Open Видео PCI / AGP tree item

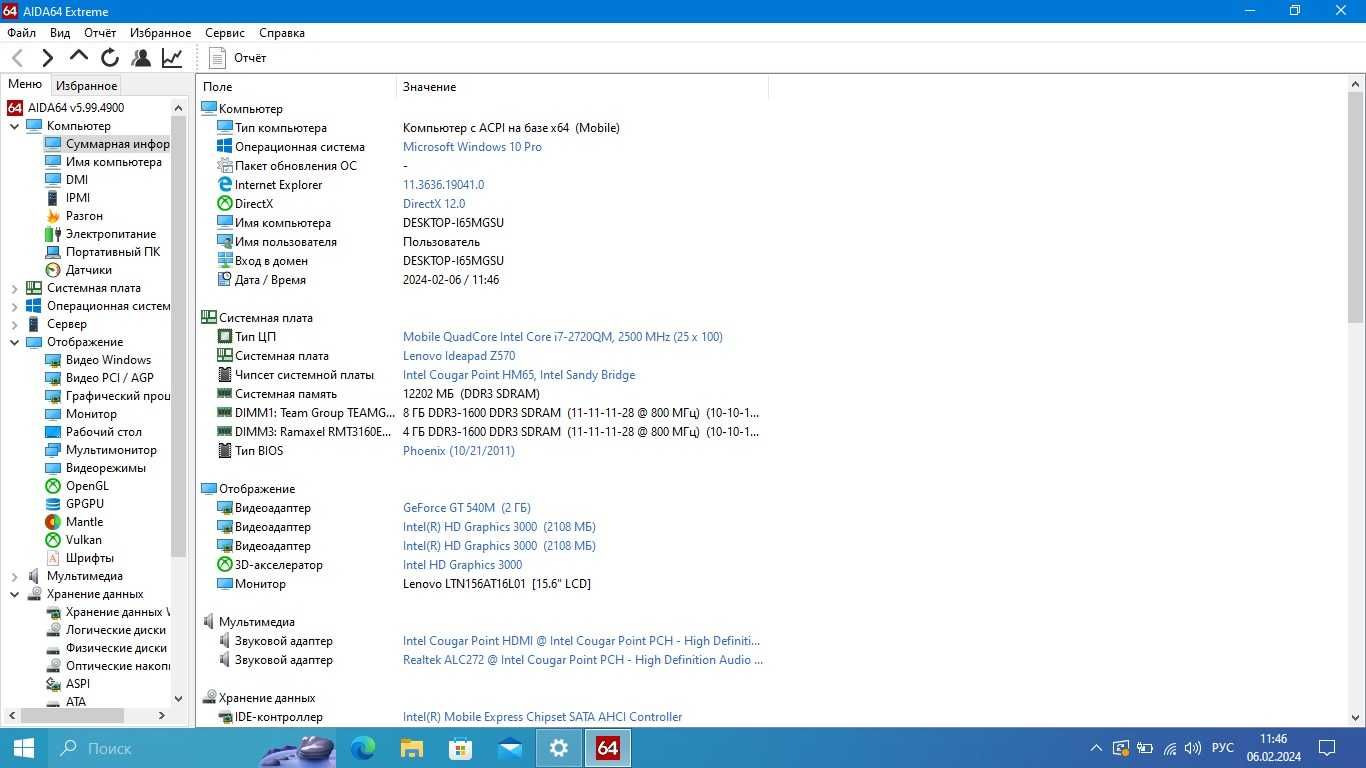click(x=110, y=378)
